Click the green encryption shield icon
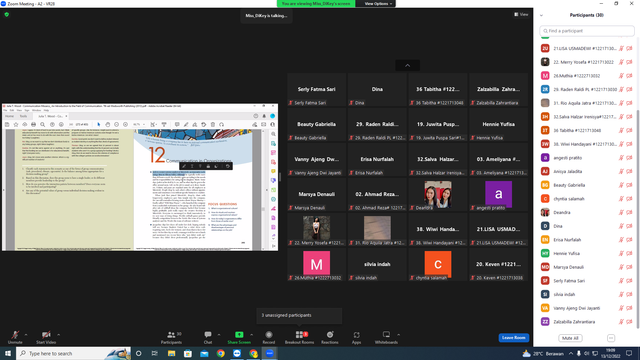 pos(7,14)
